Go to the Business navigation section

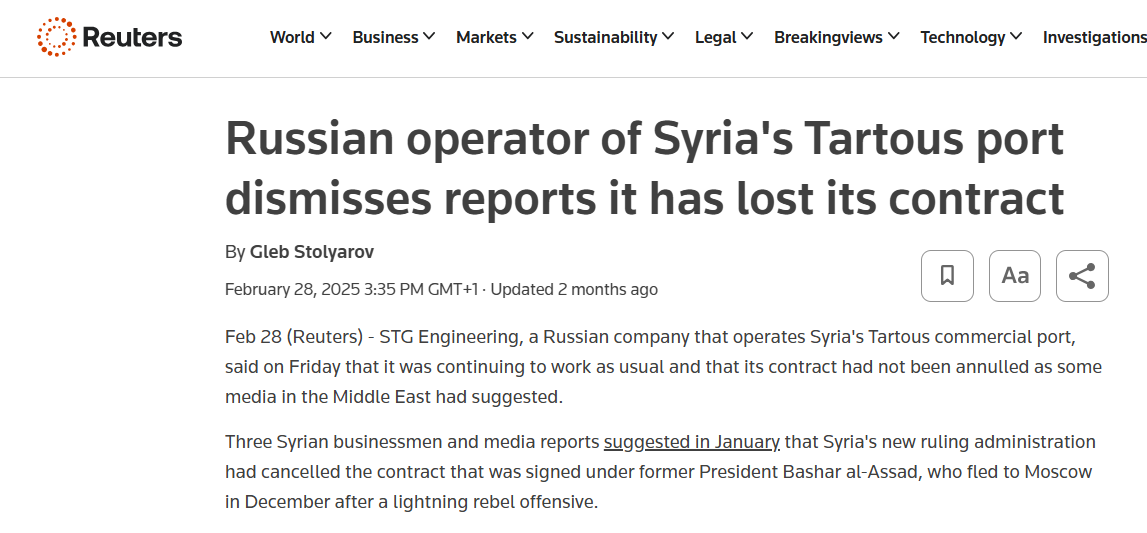pos(385,37)
